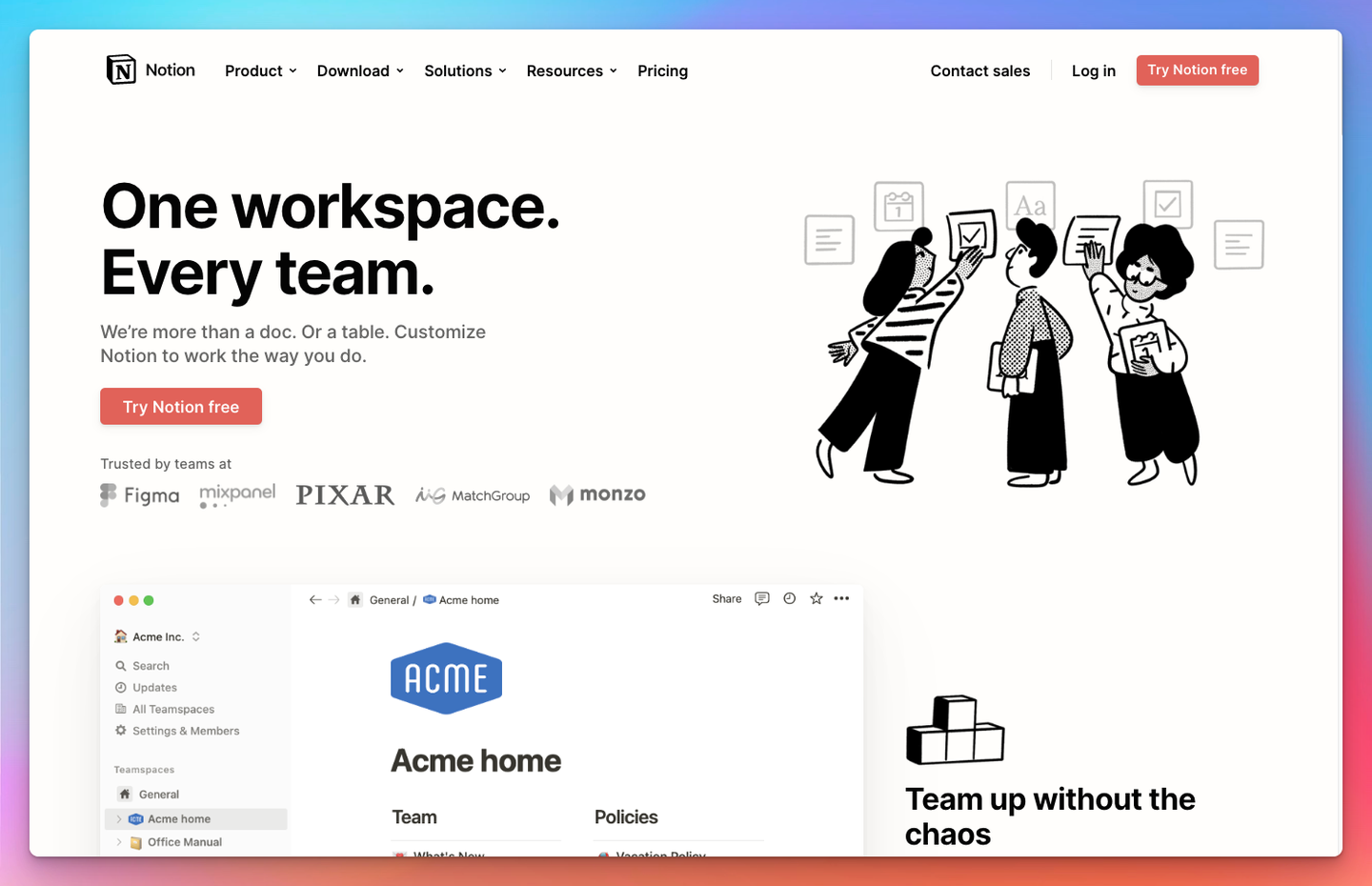
Task: Click the Log in link
Action: point(1093,71)
